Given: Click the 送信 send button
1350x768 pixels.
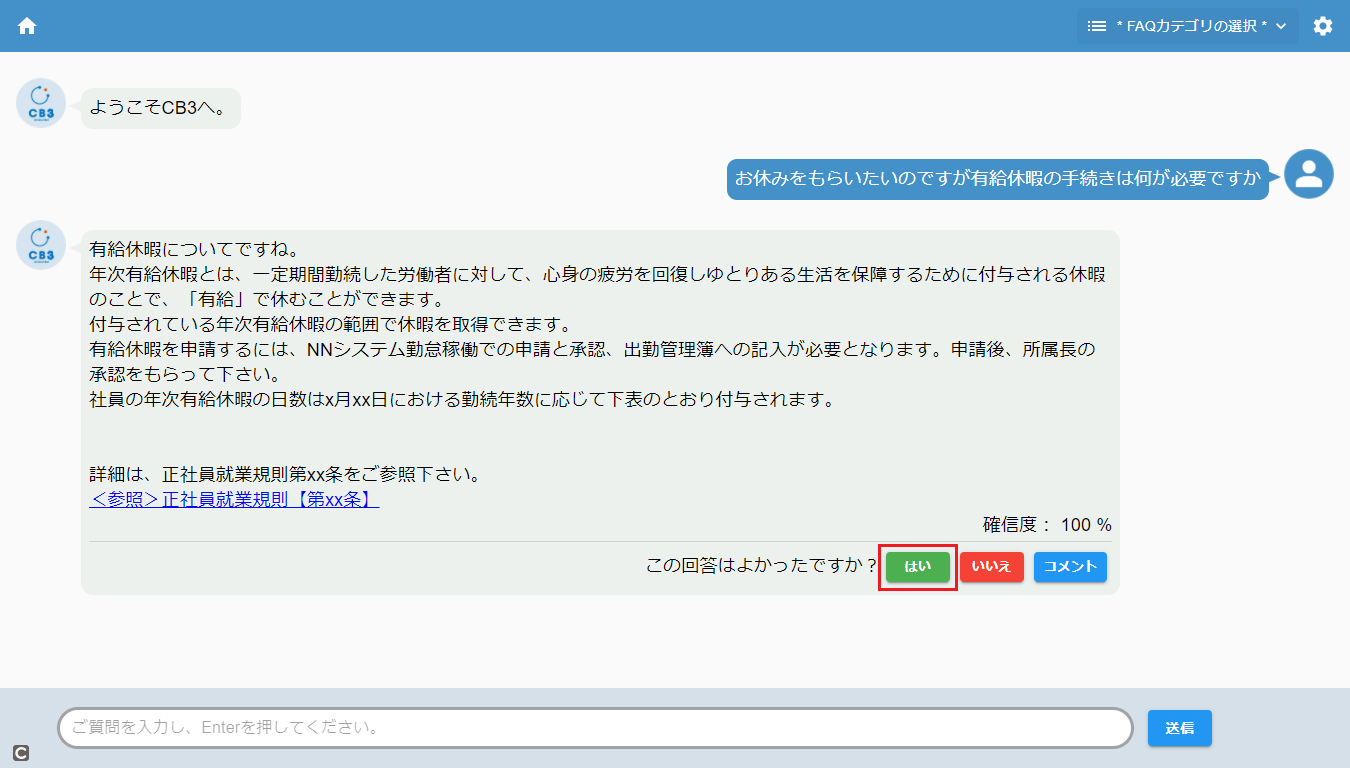Looking at the screenshot, I should pos(1179,728).
